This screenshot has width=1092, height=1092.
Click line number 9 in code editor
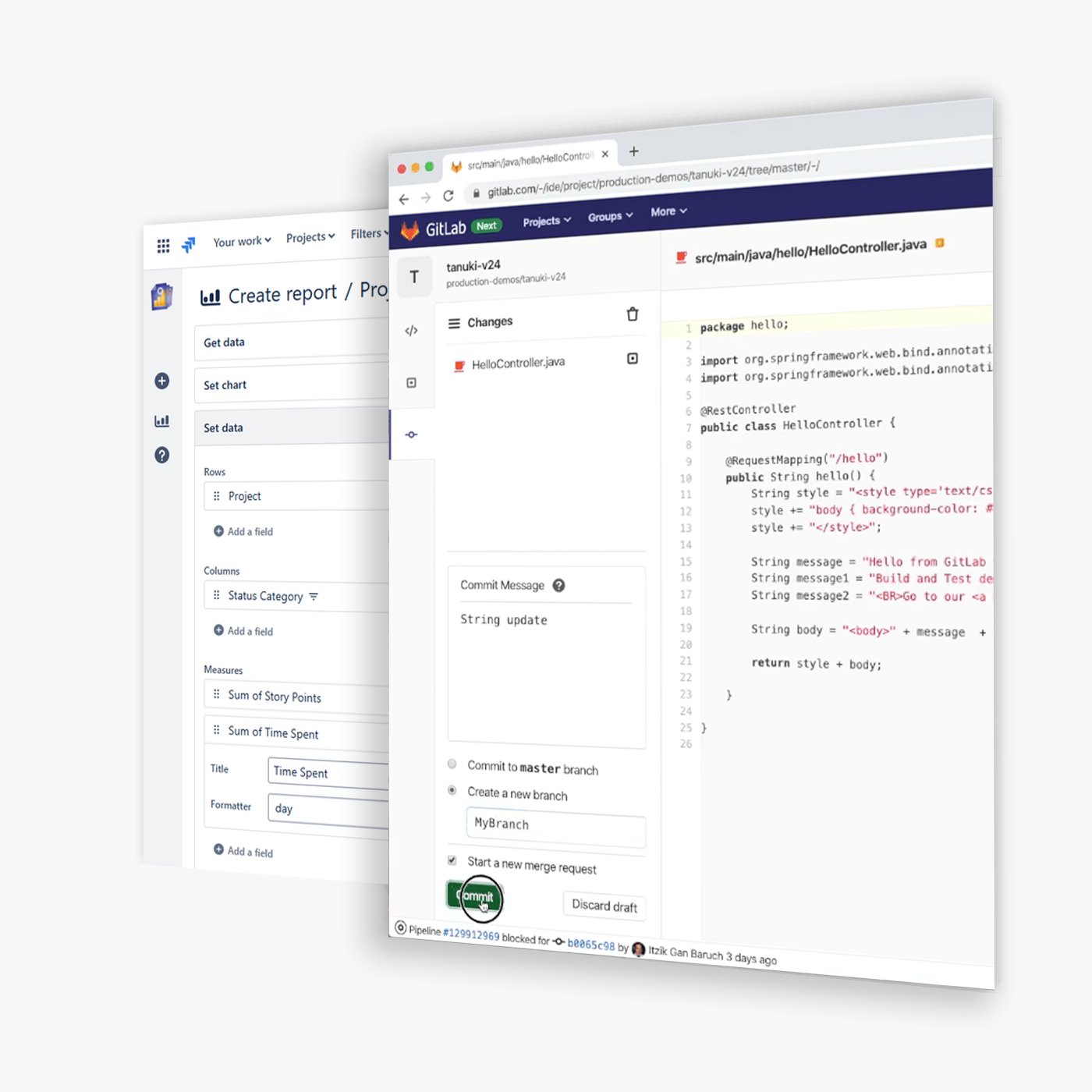click(x=689, y=462)
